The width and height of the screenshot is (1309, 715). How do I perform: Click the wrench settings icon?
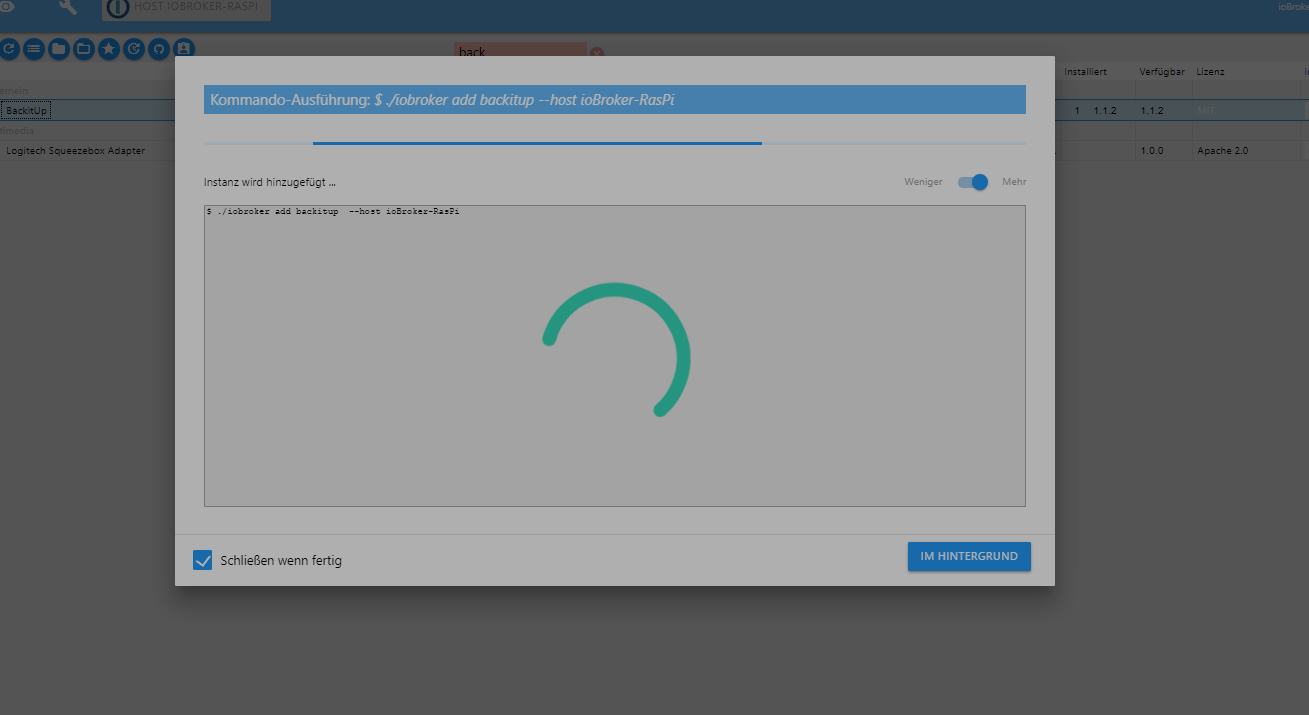pyautogui.click(x=68, y=8)
